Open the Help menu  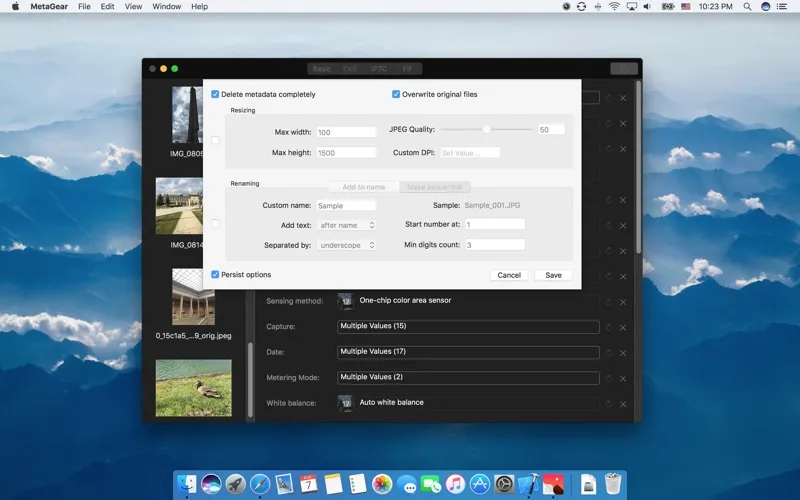[199, 7]
